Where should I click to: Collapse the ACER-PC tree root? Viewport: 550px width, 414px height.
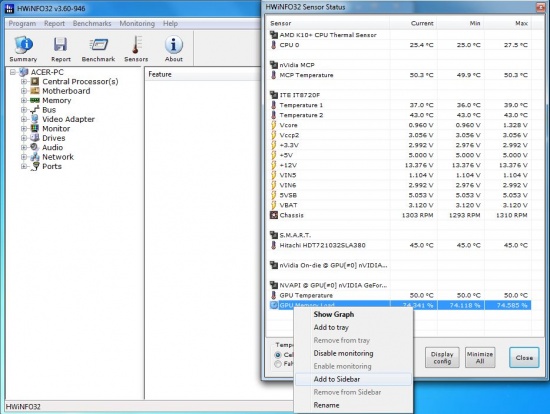(13, 72)
